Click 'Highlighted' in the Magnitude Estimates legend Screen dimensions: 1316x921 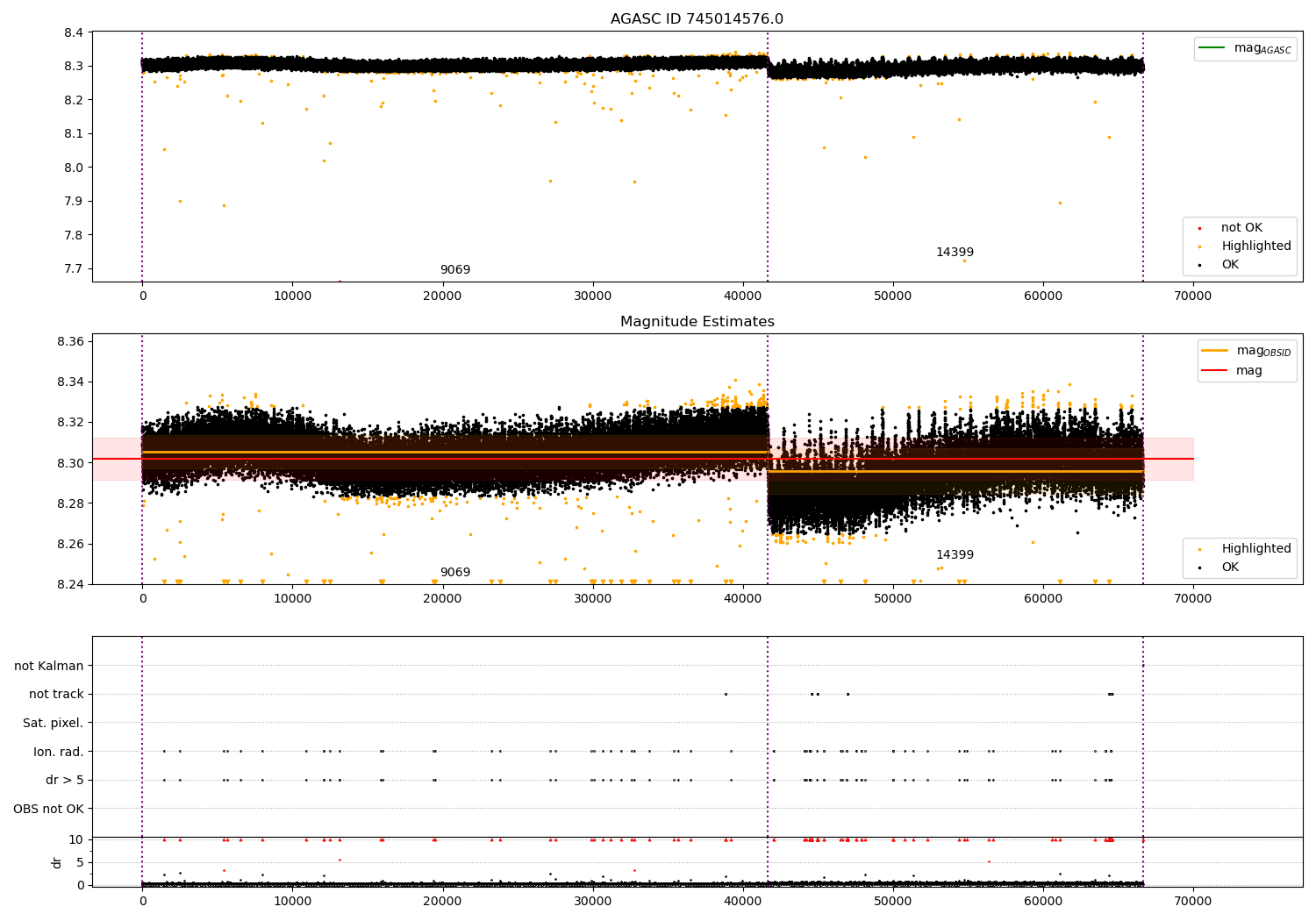[x=1246, y=549]
